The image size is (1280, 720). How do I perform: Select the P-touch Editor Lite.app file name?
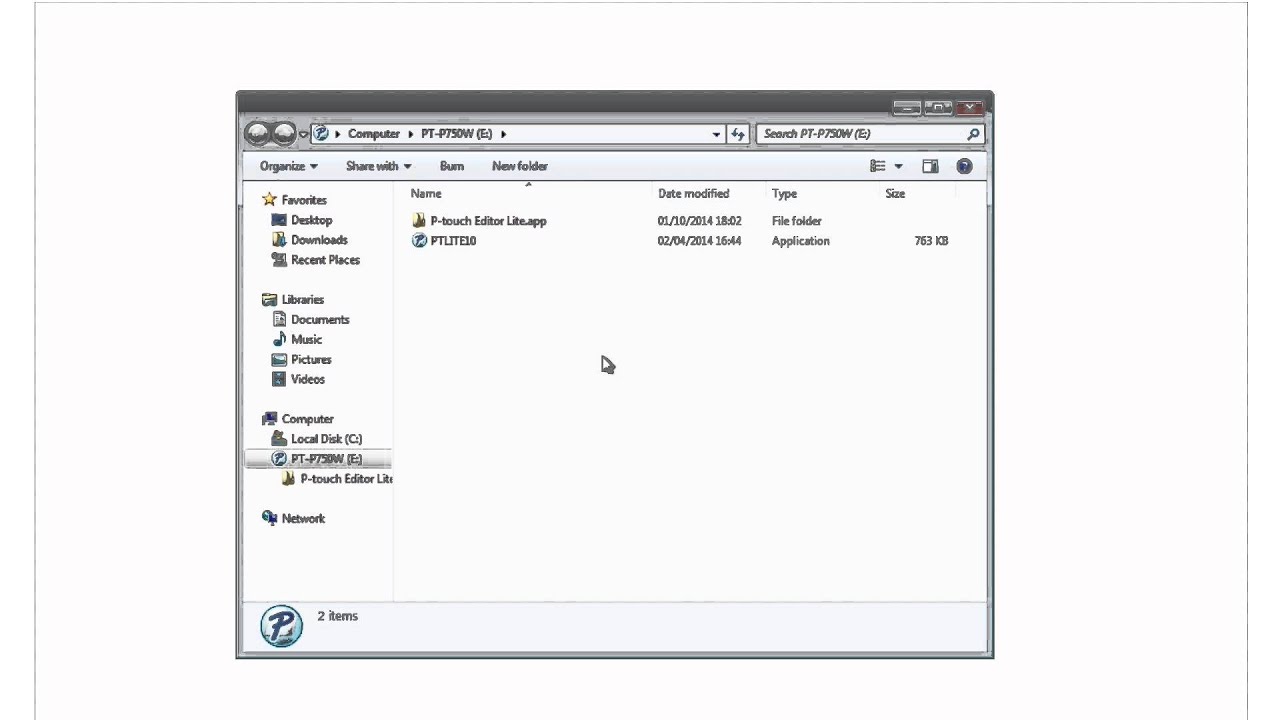click(x=488, y=221)
